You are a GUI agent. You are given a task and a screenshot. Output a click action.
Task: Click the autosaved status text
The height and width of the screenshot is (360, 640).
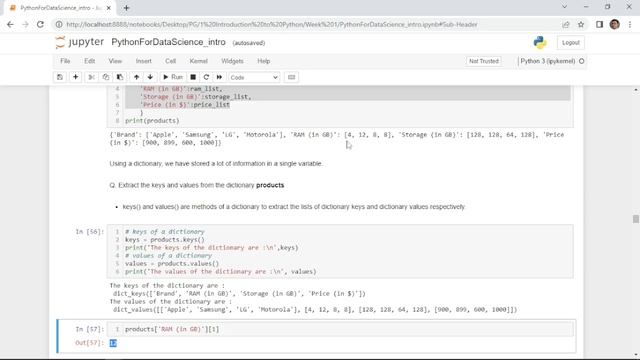[249, 43]
